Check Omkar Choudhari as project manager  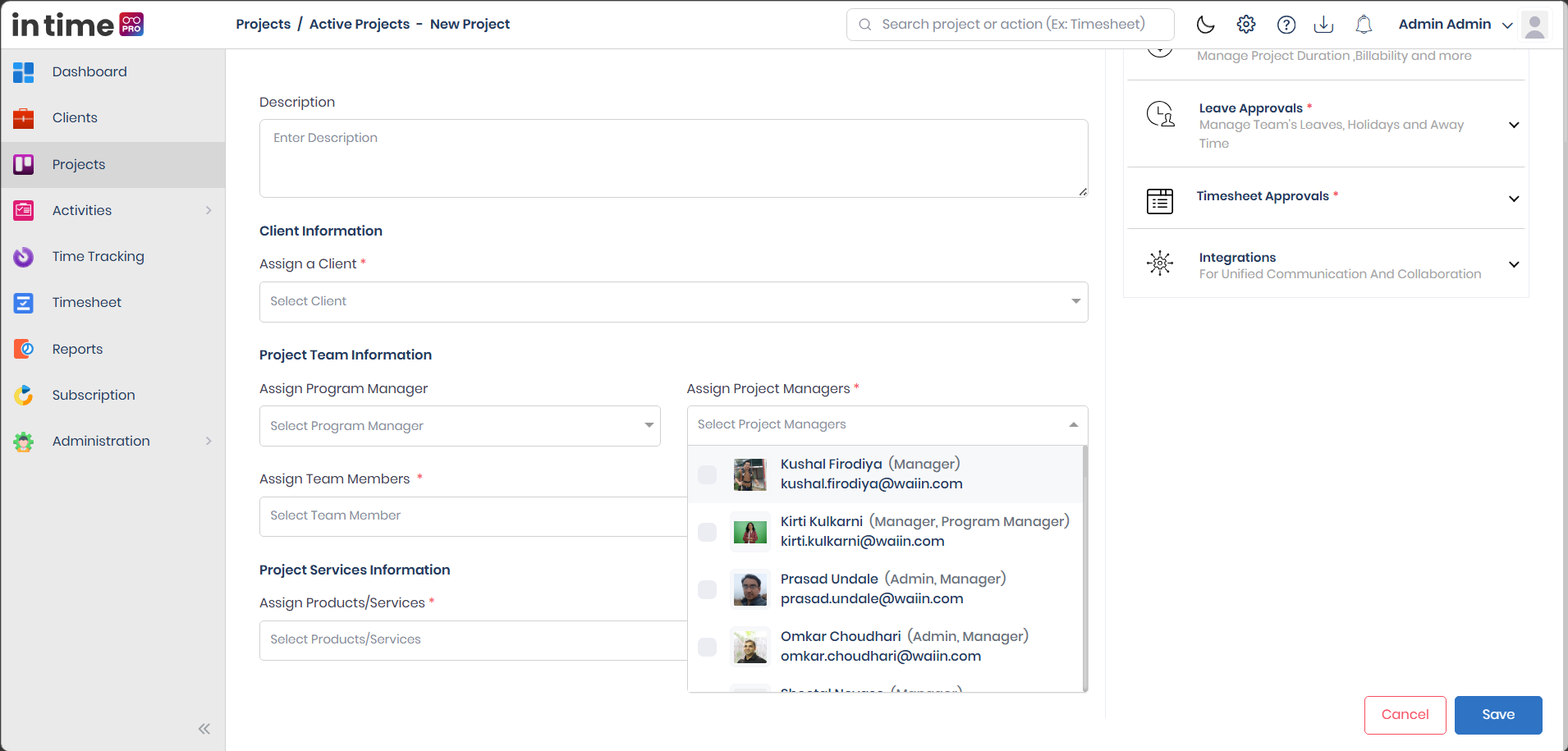click(x=707, y=647)
